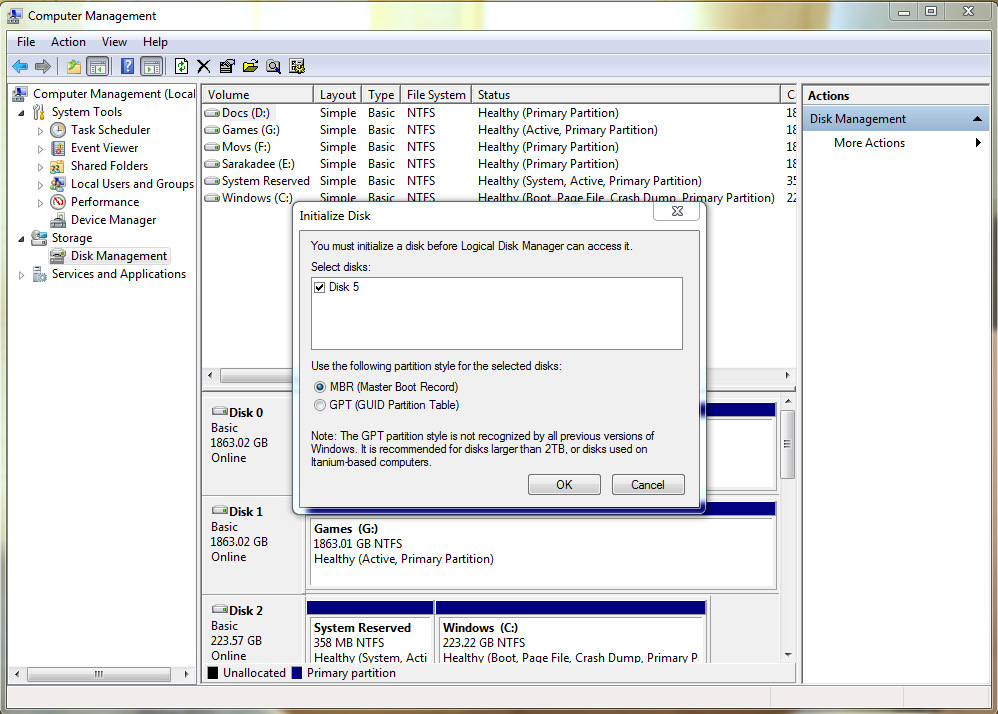
Task: Collapse the Storage node arrow
Action: click(x=22, y=239)
